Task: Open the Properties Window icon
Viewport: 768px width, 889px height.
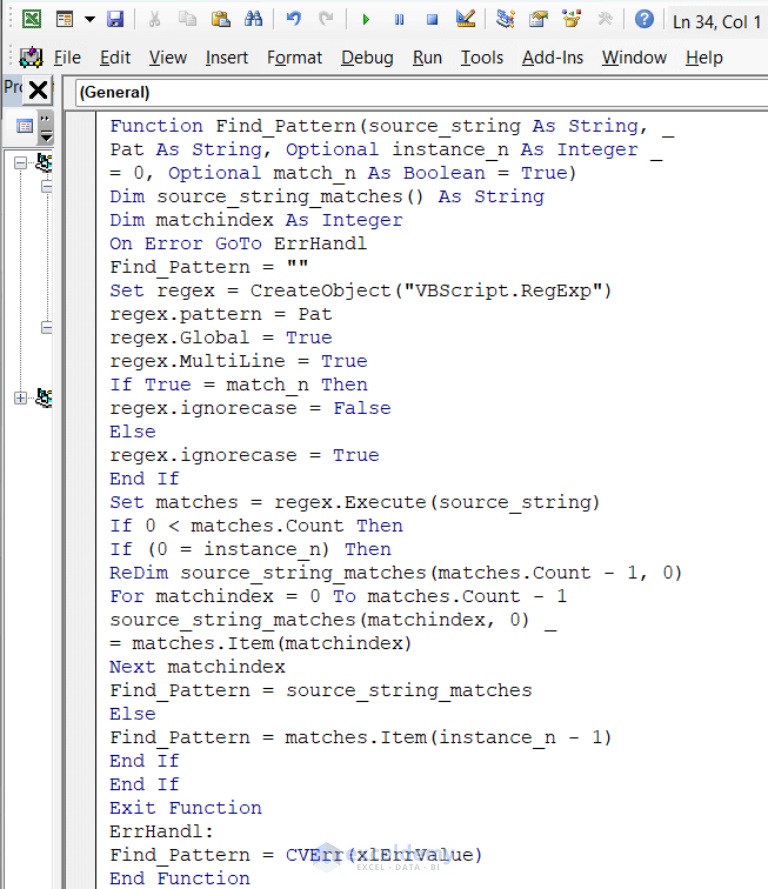Action: coord(538,20)
